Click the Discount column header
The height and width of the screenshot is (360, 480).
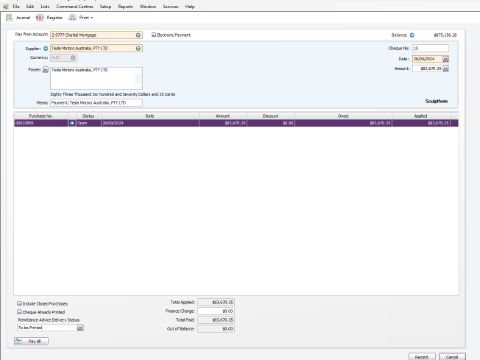pyautogui.click(x=271, y=116)
